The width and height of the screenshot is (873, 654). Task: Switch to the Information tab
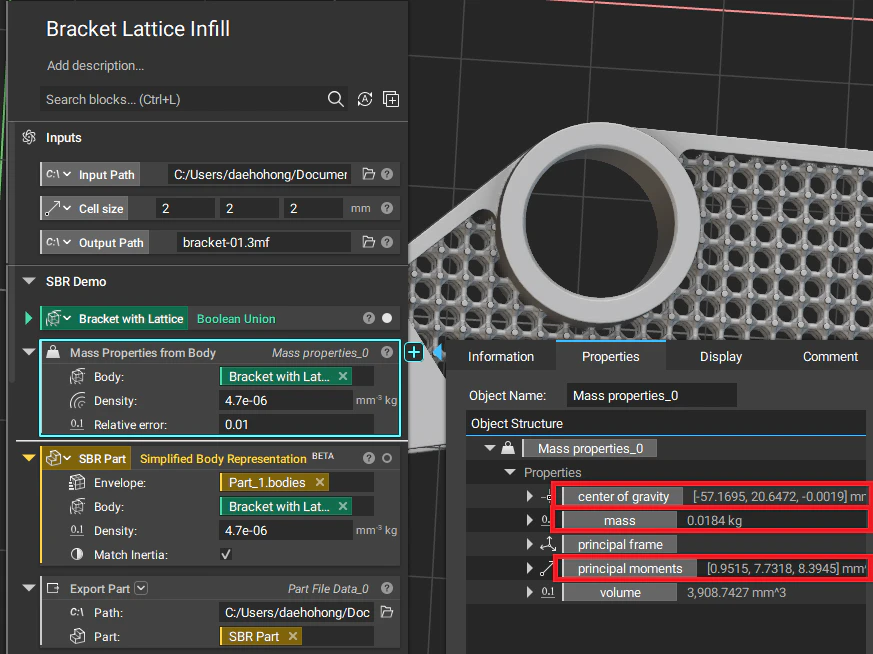coord(501,356)
